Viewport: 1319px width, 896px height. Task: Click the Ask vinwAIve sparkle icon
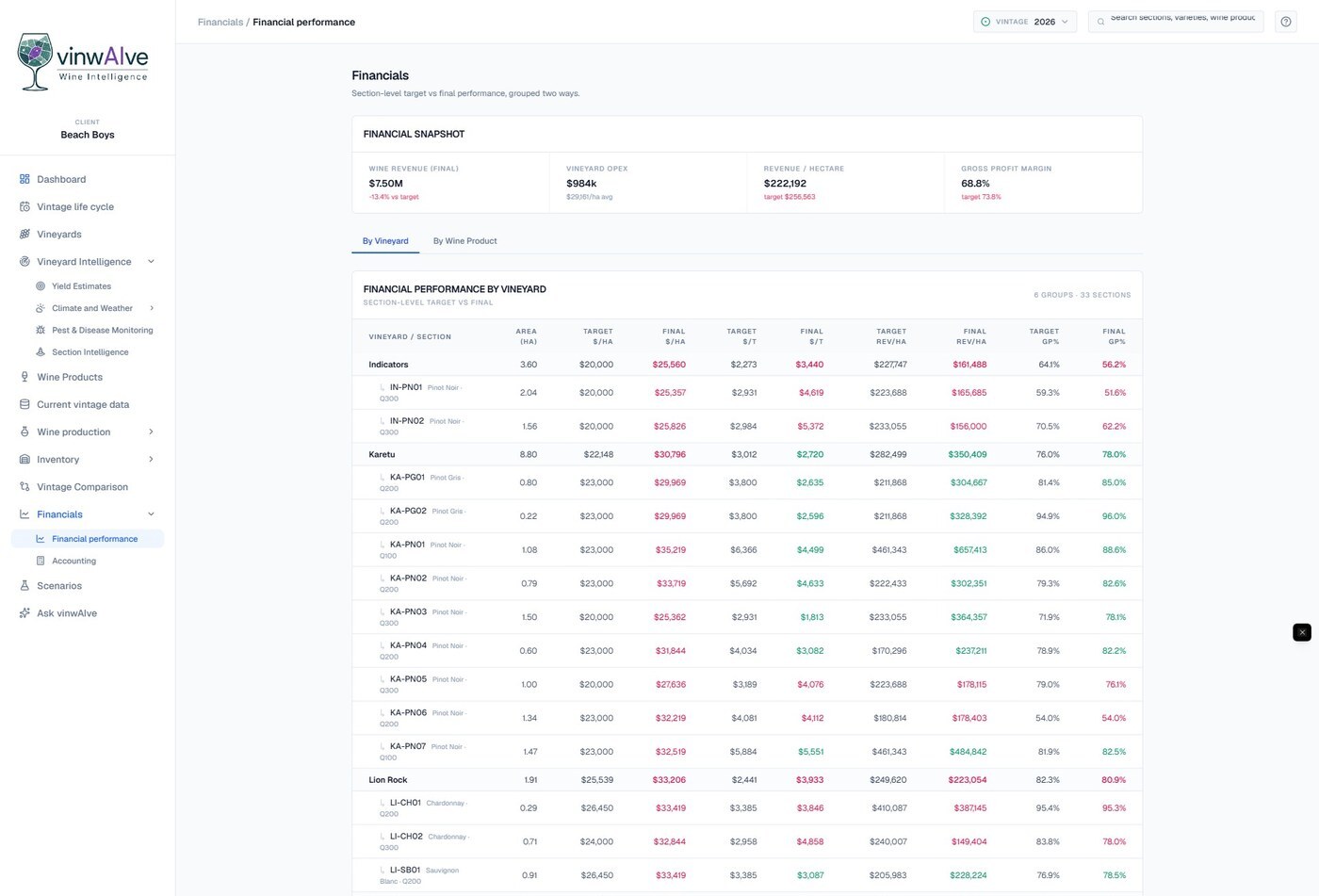coord(24,612)
